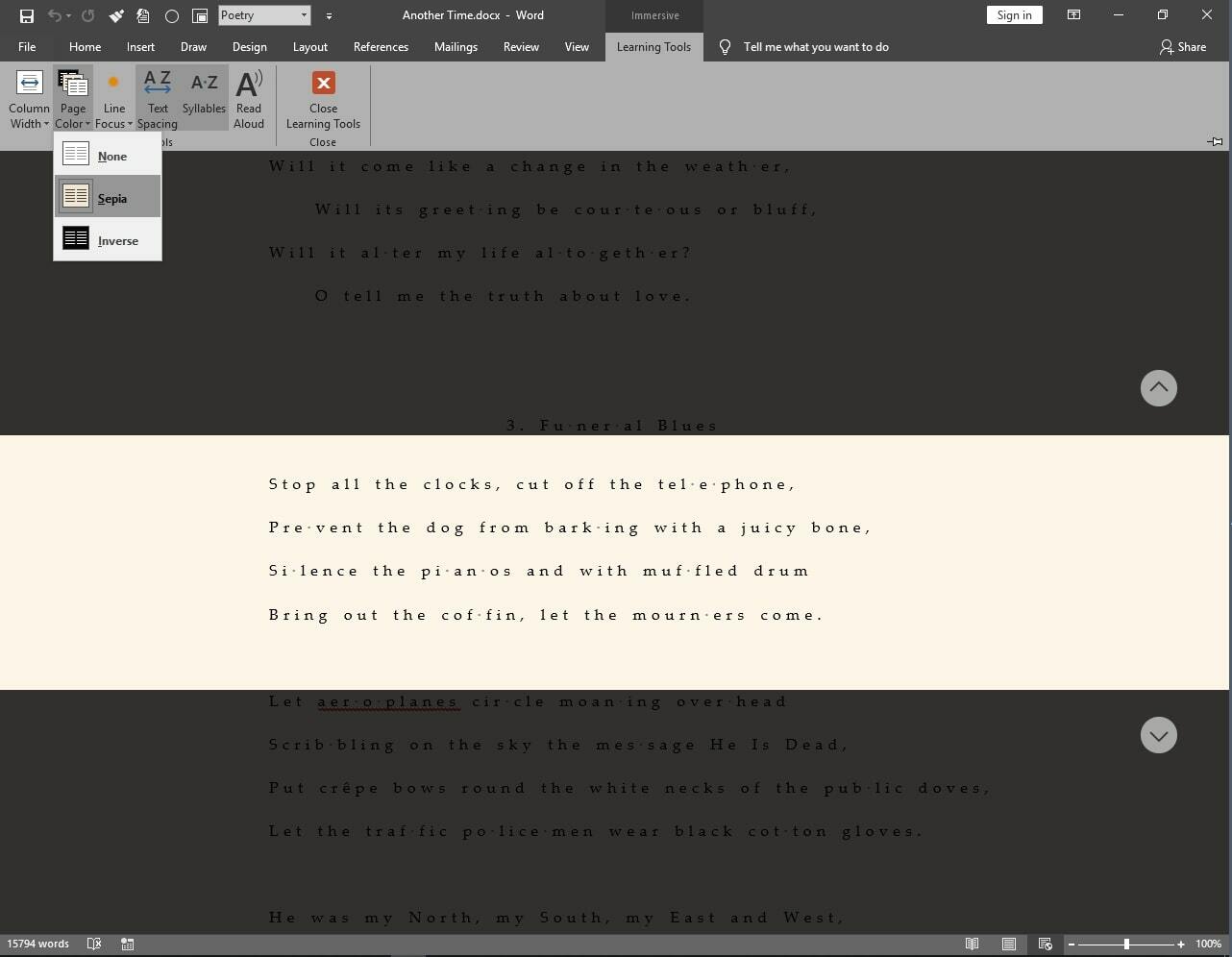Viewport: 1232px width, 957px height.
Task: Select Inverse page color option
Action: (108, 240)
